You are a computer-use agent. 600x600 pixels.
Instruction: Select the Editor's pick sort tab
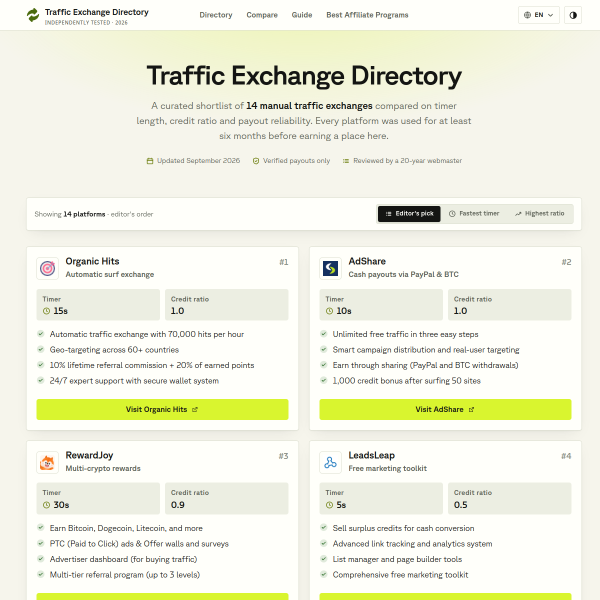point(409,214)
